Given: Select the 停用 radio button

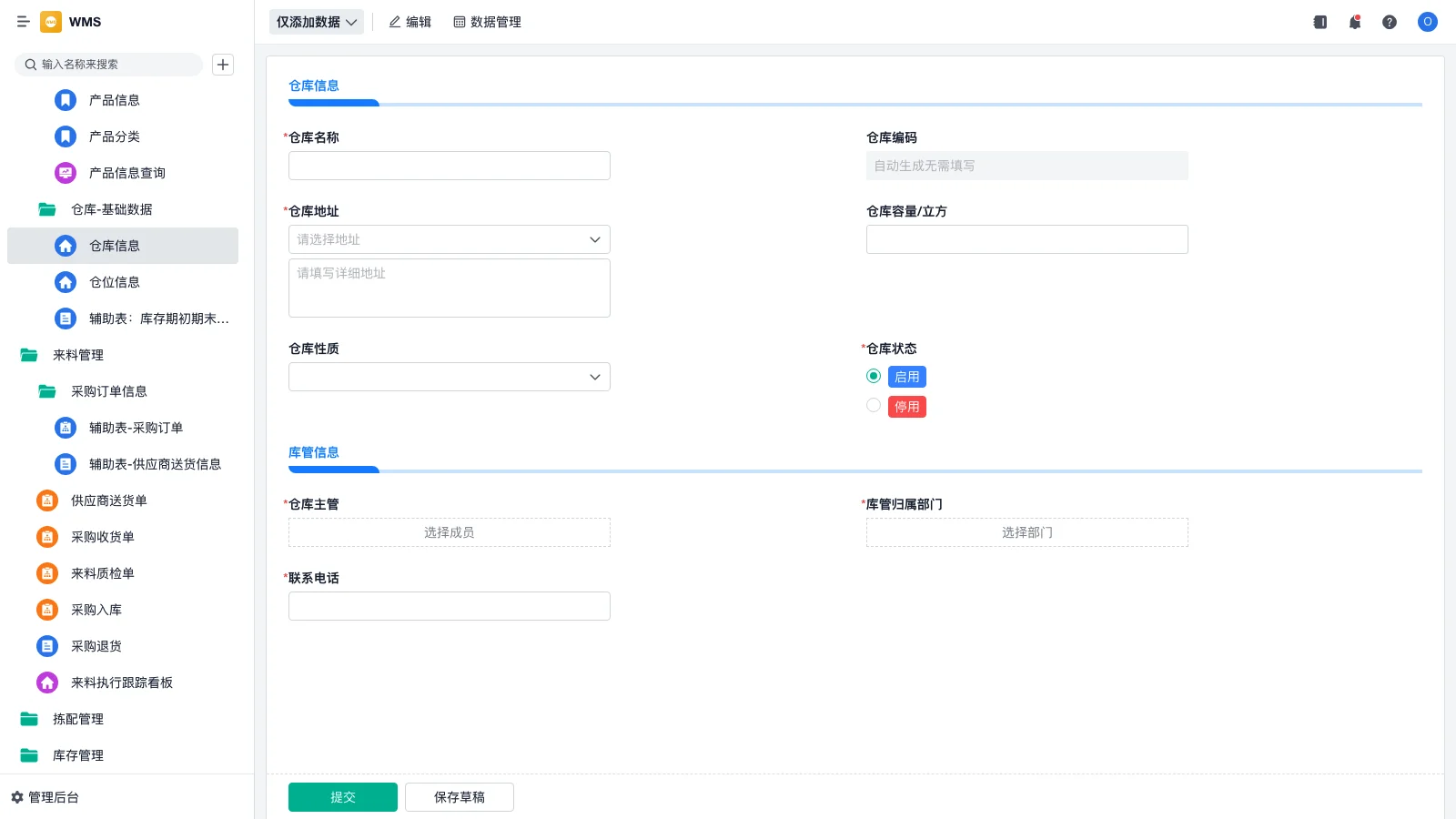Looking at the screenshot, I should [x=874, y=406].
